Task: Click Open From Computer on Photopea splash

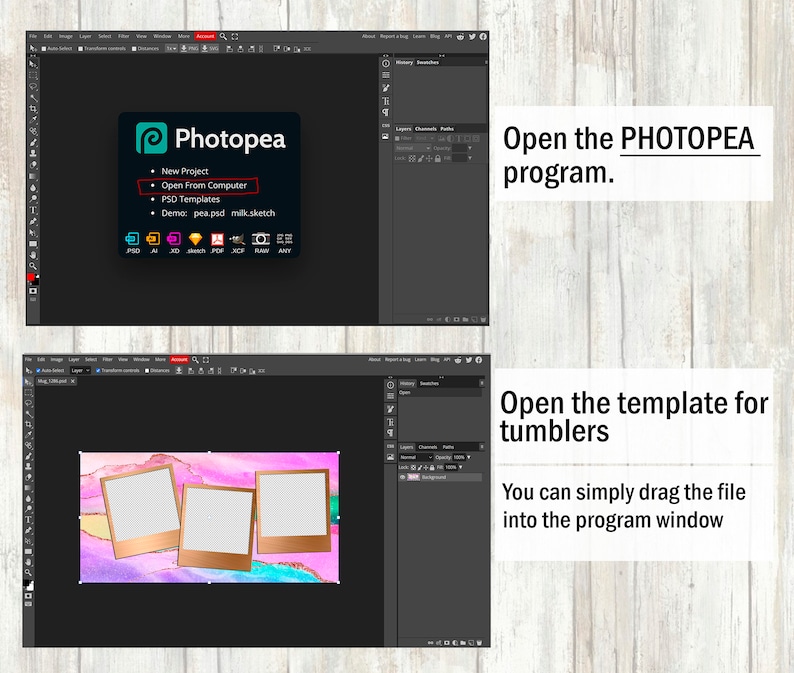Action: tap(204, 185)
